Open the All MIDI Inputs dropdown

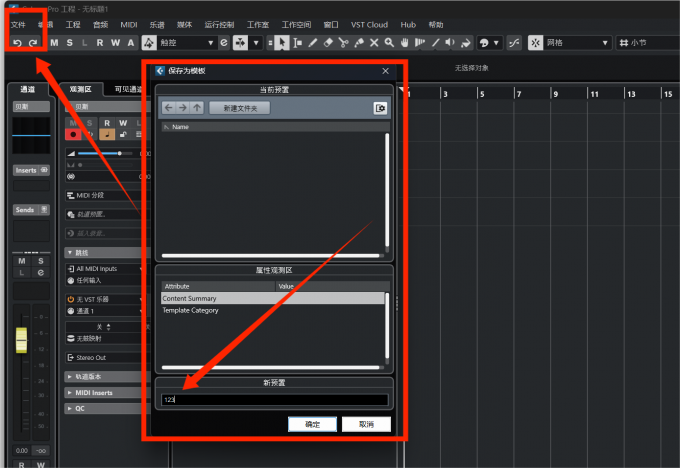[105, 269]
